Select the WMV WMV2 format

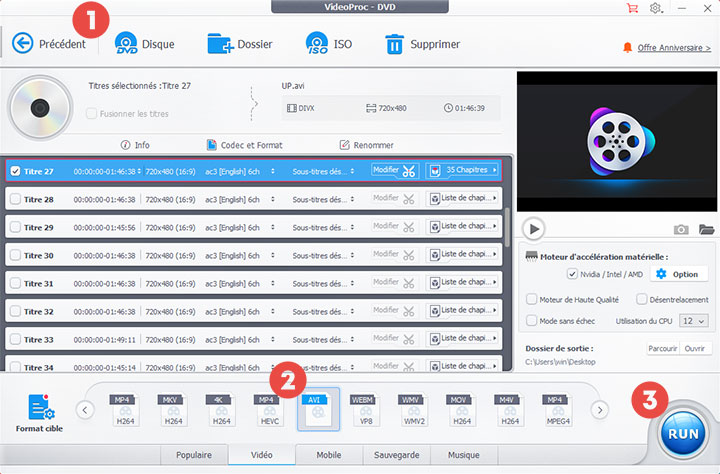414,409
